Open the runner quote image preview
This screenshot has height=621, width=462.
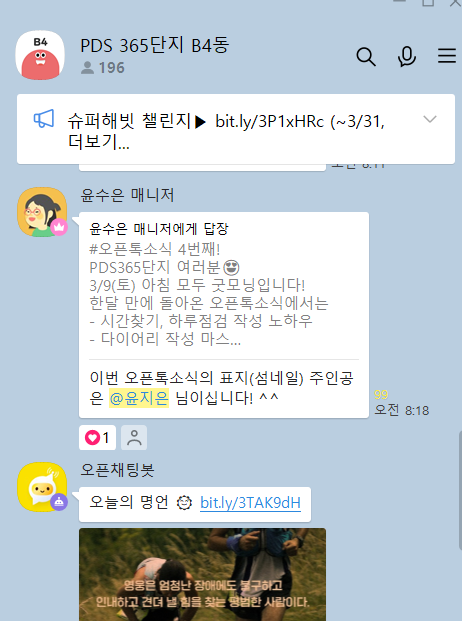coord(202,574)
